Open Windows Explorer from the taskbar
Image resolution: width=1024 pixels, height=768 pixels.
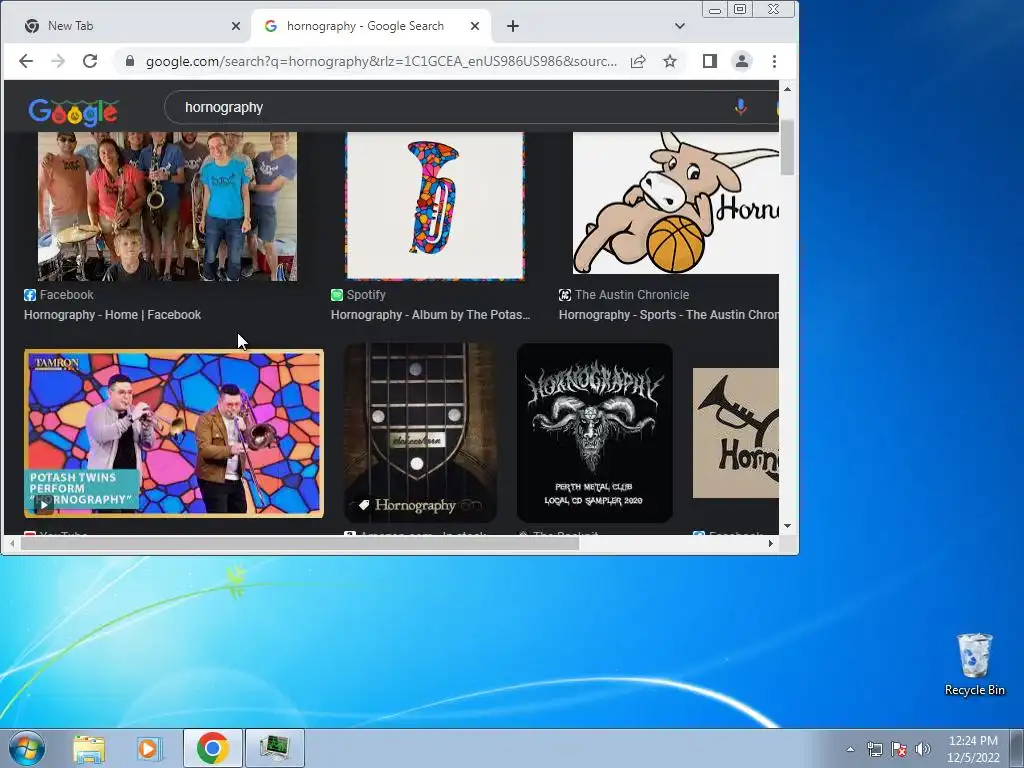89,748
